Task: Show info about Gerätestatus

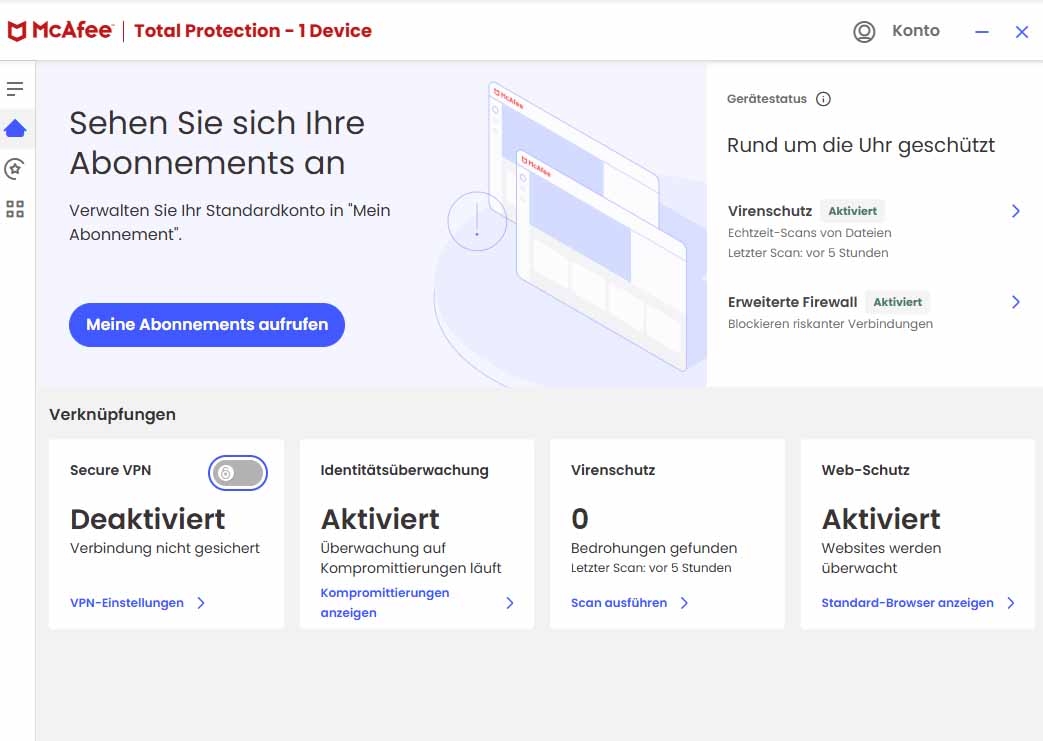Action: [823, 99]
